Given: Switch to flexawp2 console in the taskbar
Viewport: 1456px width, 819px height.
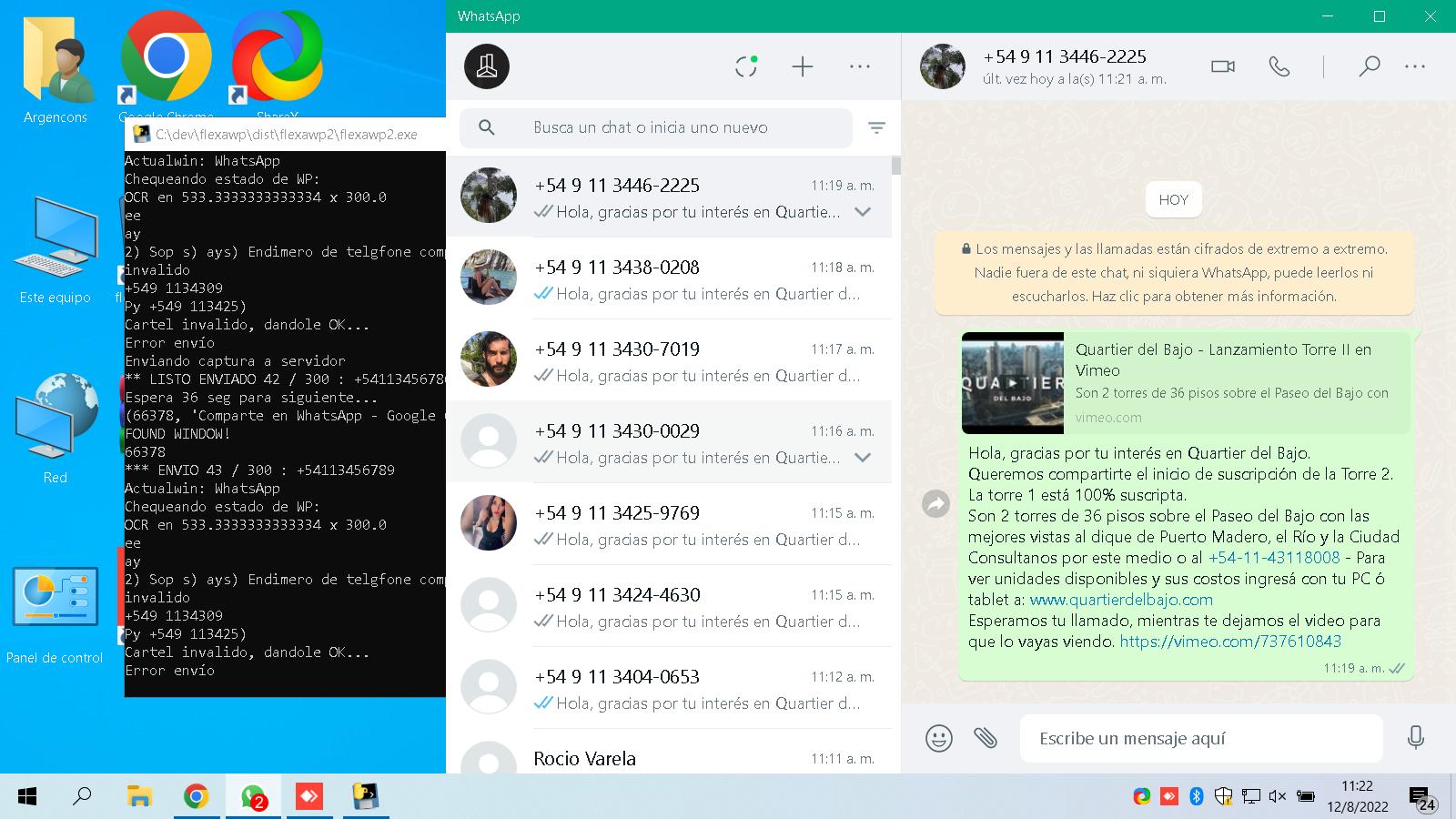Looking at the screenshot, I should 366,797.
